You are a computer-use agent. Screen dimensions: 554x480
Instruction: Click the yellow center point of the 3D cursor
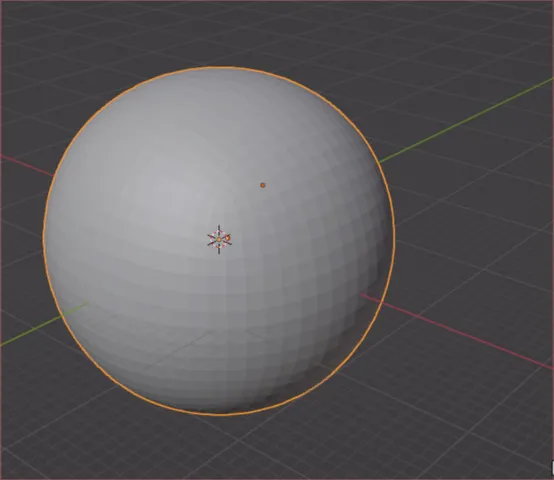pos(219,239)
